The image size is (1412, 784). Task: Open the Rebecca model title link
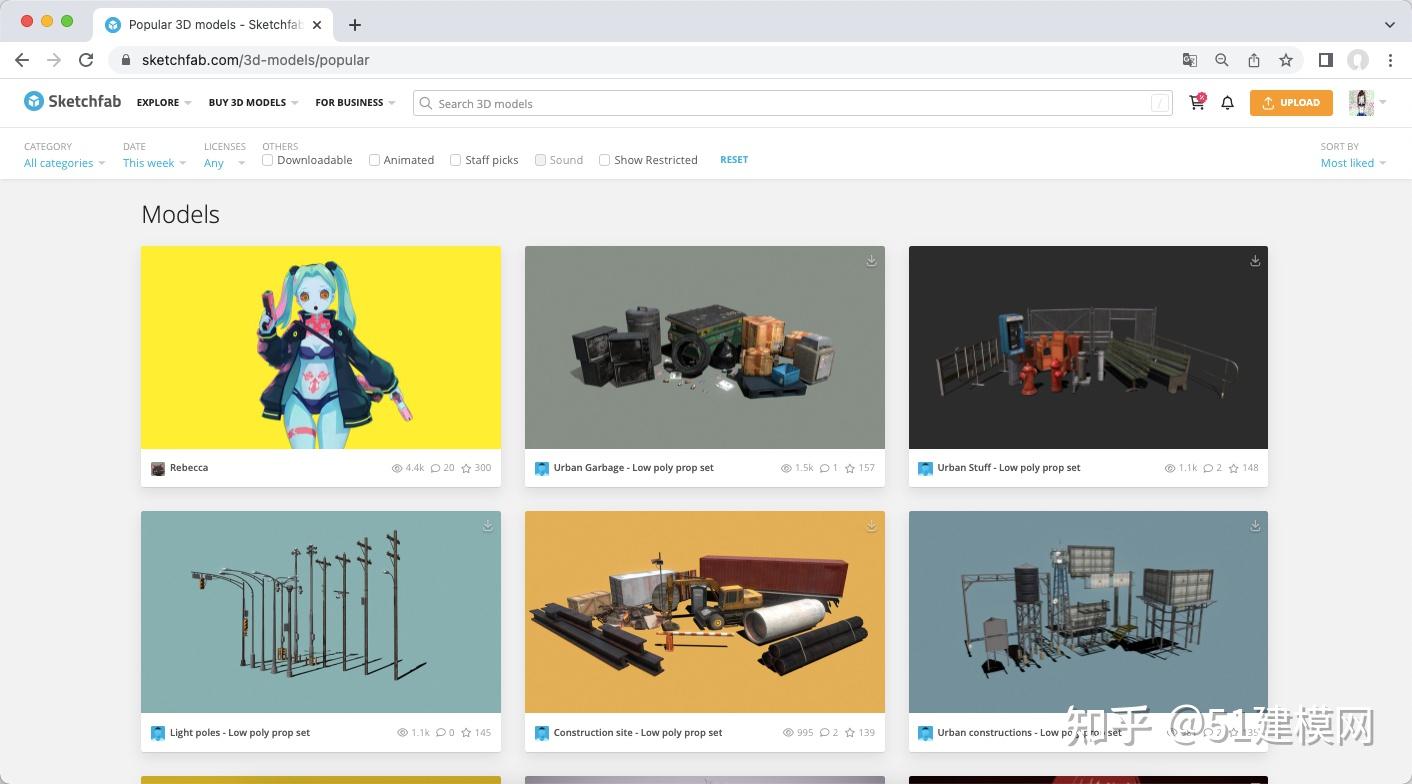pos(189,468)
